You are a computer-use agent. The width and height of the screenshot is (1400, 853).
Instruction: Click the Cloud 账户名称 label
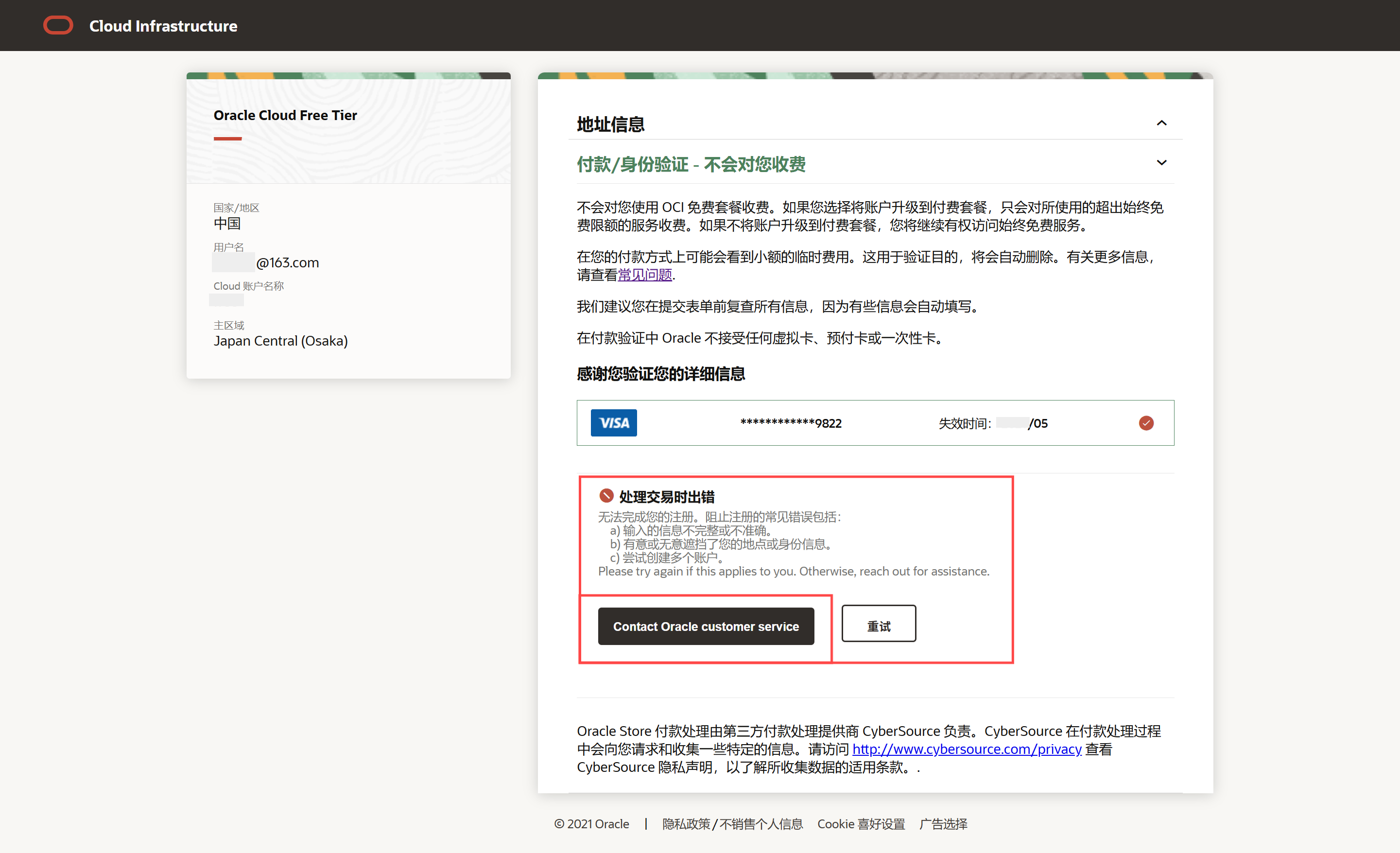tap(248, 286)
